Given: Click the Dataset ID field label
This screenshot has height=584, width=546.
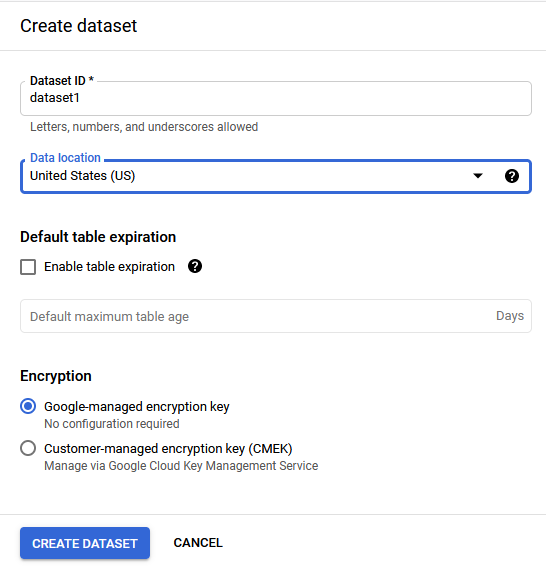Looking at the screenshot, I should [x=62, y=80].
